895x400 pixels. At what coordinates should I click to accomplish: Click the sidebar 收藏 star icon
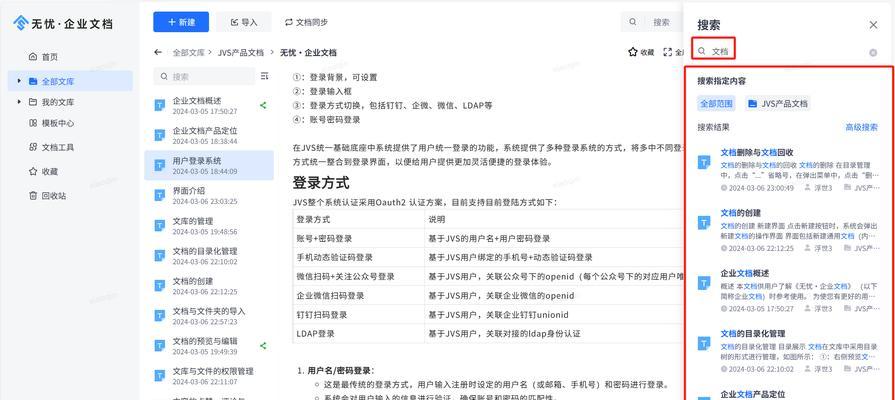pos(33,171)
